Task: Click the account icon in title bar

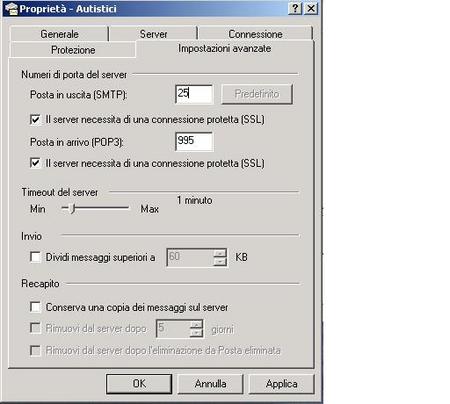Action: click(x=12, y=9)
